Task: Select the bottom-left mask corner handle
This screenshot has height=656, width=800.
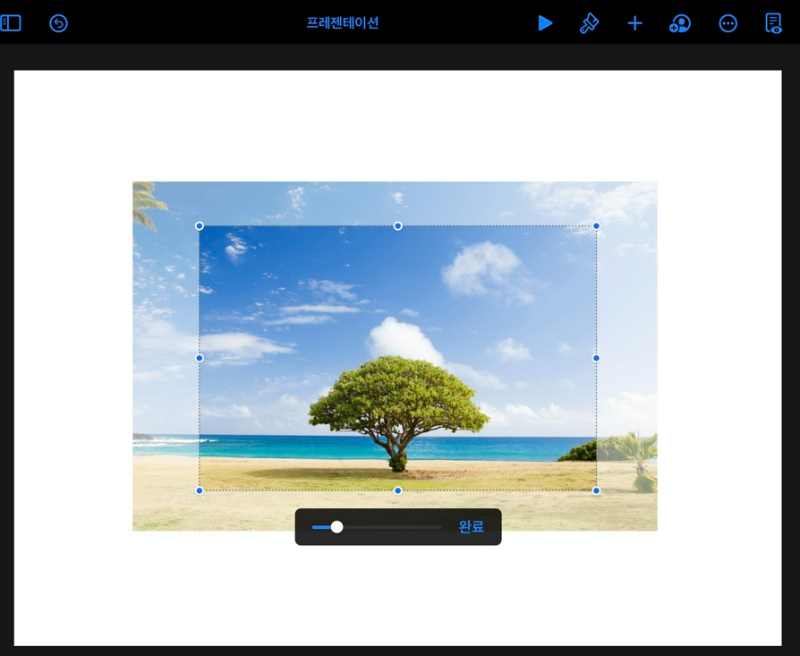Action: (x=199, y=491)
